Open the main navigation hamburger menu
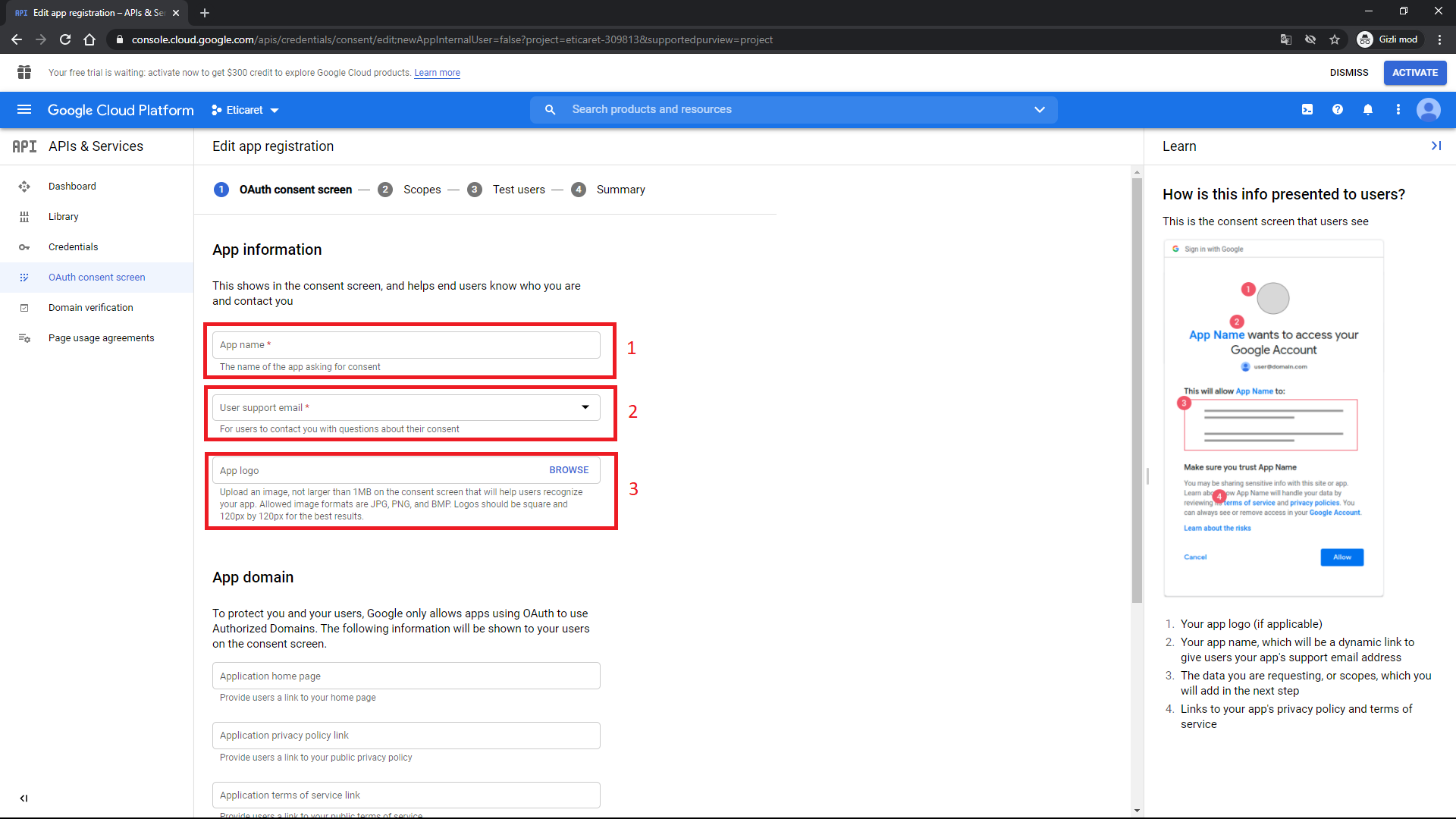 [24, 110]
